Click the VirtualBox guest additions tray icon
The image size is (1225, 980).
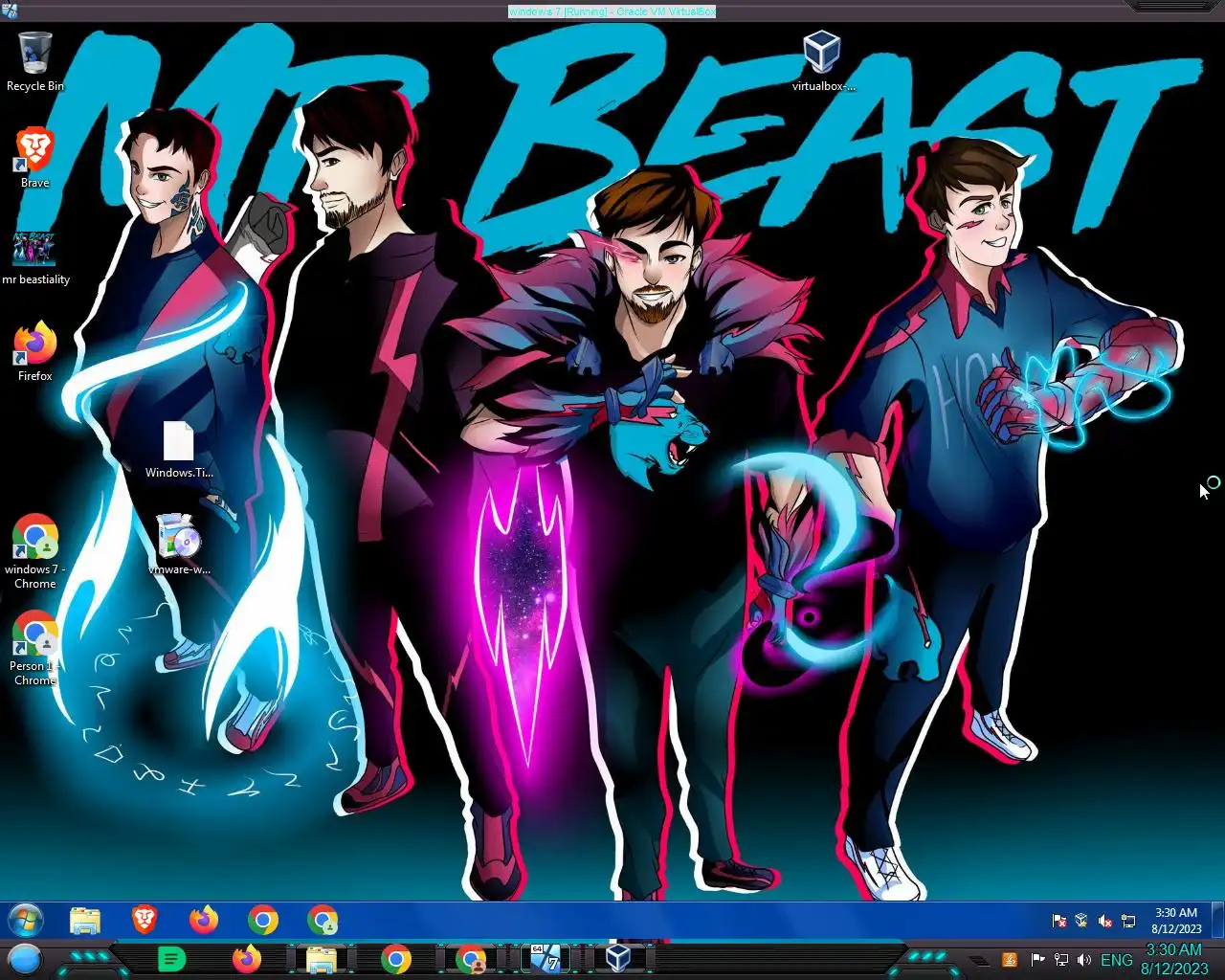point(1081,921)
